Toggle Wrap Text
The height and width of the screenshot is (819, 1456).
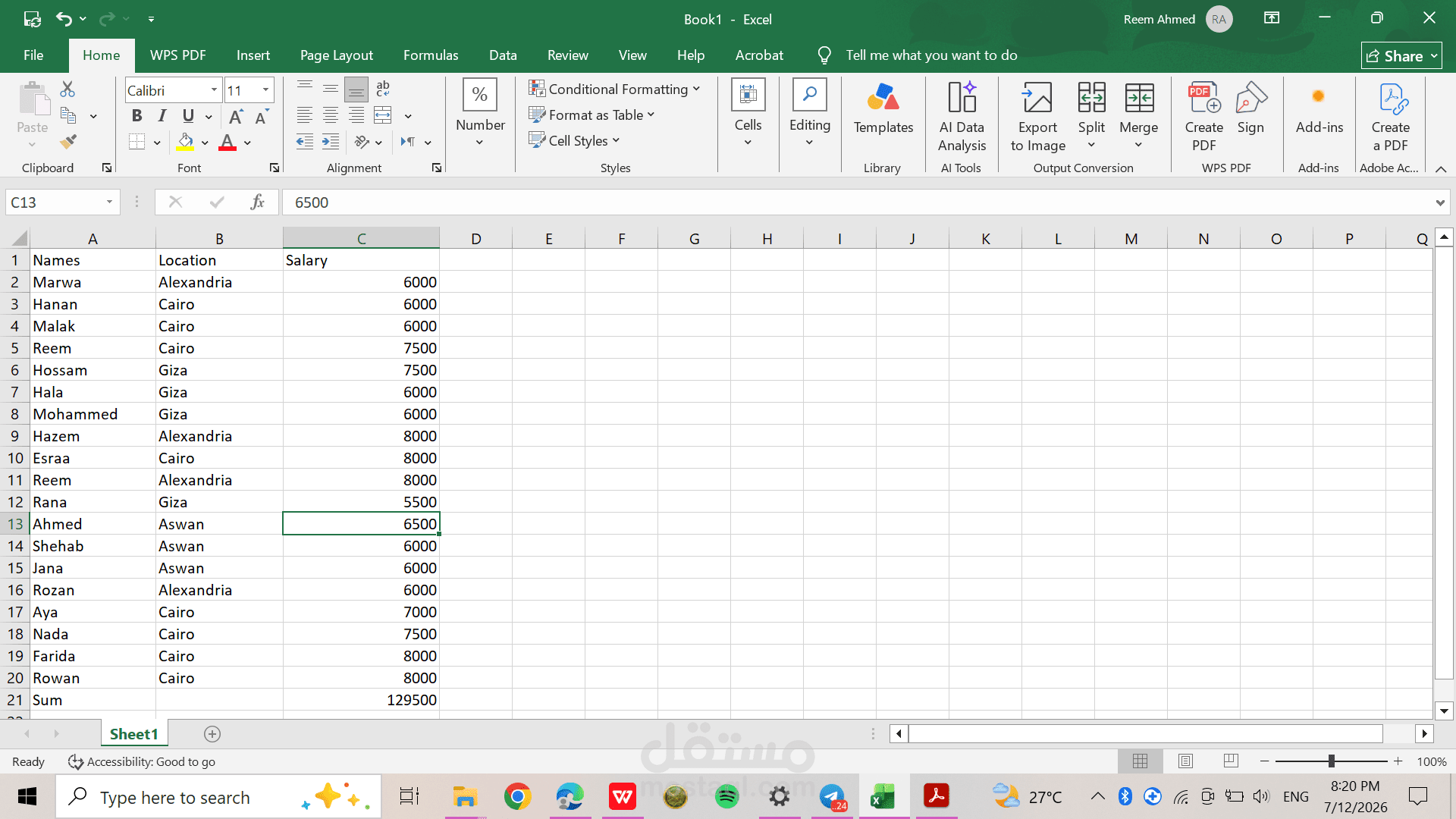point(383,89)
